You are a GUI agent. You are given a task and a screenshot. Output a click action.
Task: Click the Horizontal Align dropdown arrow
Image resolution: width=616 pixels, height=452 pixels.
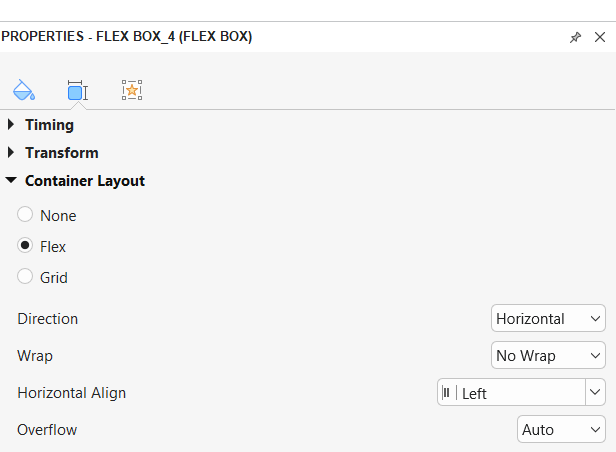pyautogui.click(x=595, y=393)
